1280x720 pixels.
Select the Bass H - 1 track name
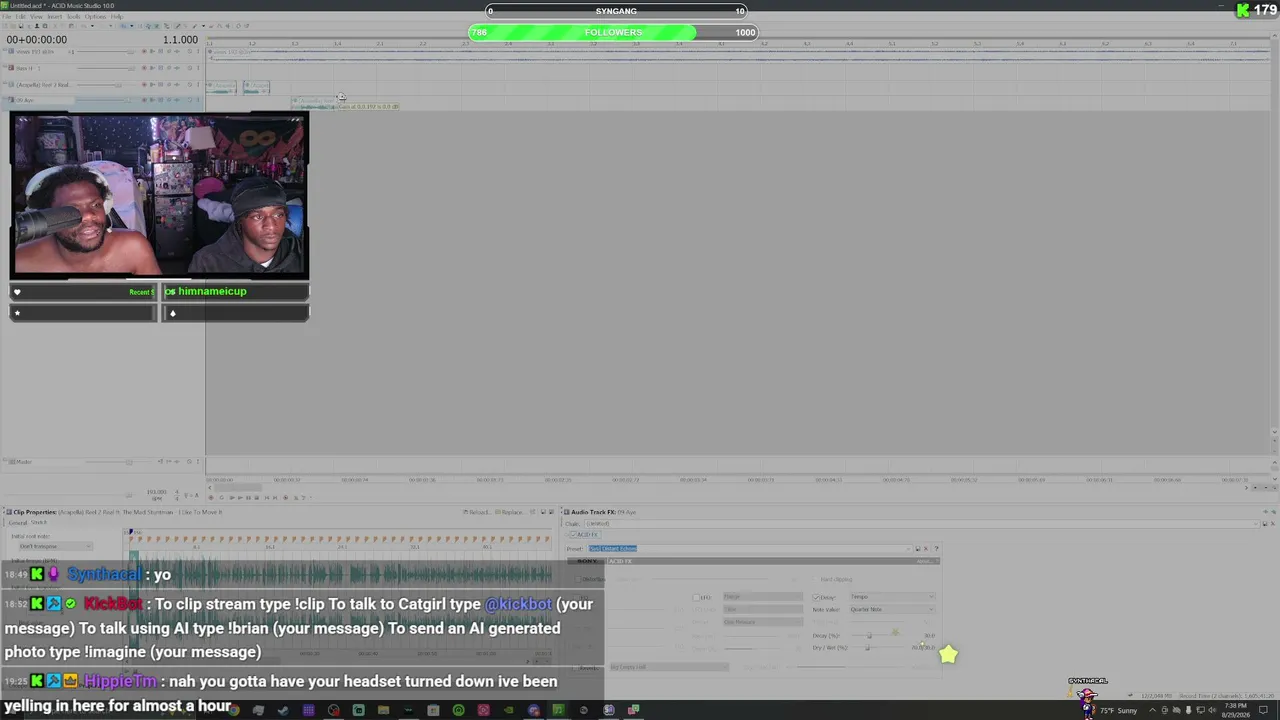pyautogui.click(x=27, y=68)
